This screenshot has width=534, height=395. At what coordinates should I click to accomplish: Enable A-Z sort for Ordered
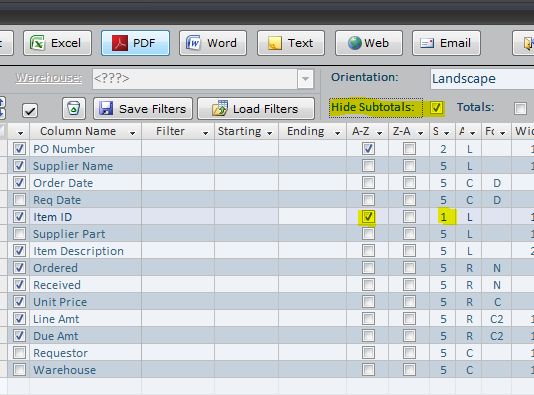[x=368, y=268]
